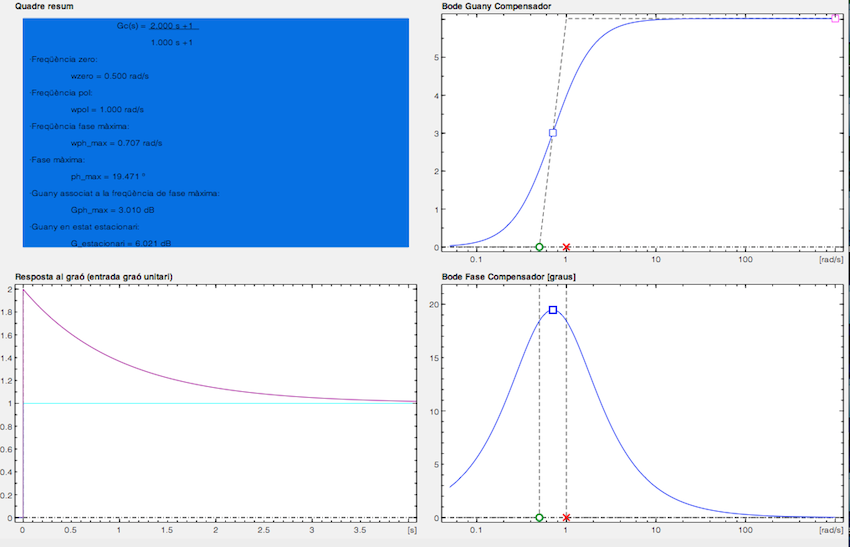This screenshot has height=547, width=850.
Task: Click the '[rad/s]' unit on gain Bode plot
Action: coord(831,259)
